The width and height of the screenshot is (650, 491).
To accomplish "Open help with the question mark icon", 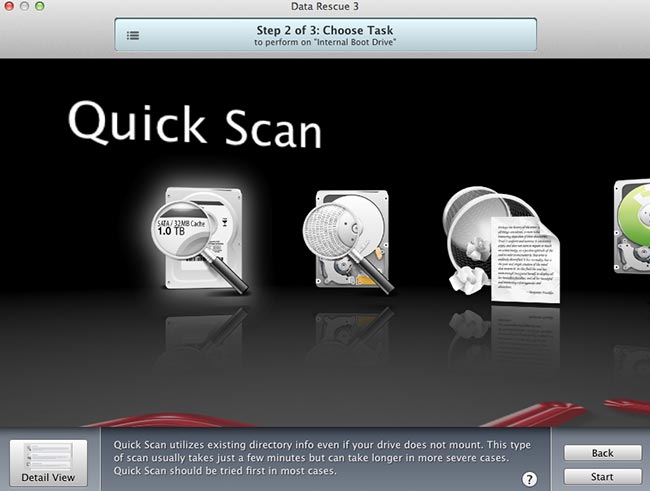I will pos(529,479).
